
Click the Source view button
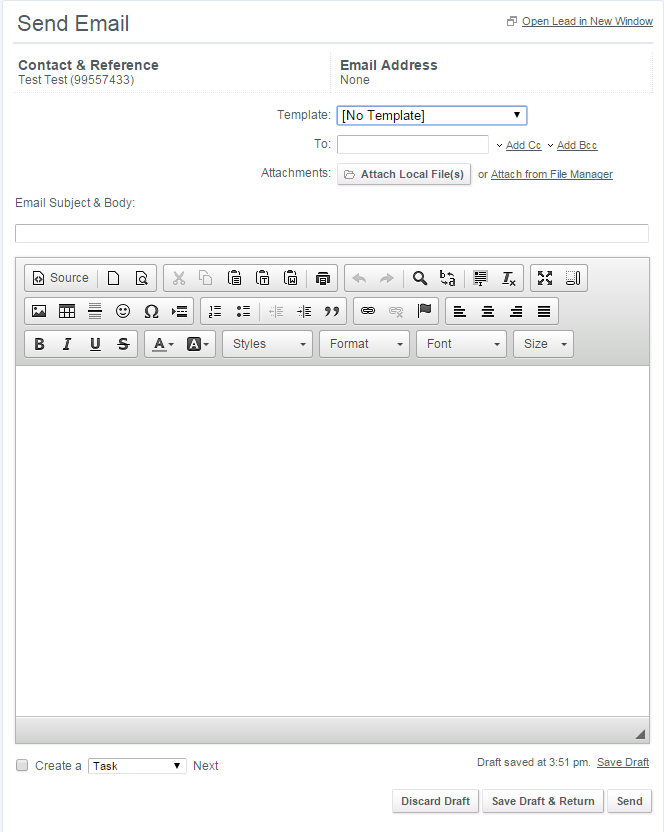click(x=61, y=278)
